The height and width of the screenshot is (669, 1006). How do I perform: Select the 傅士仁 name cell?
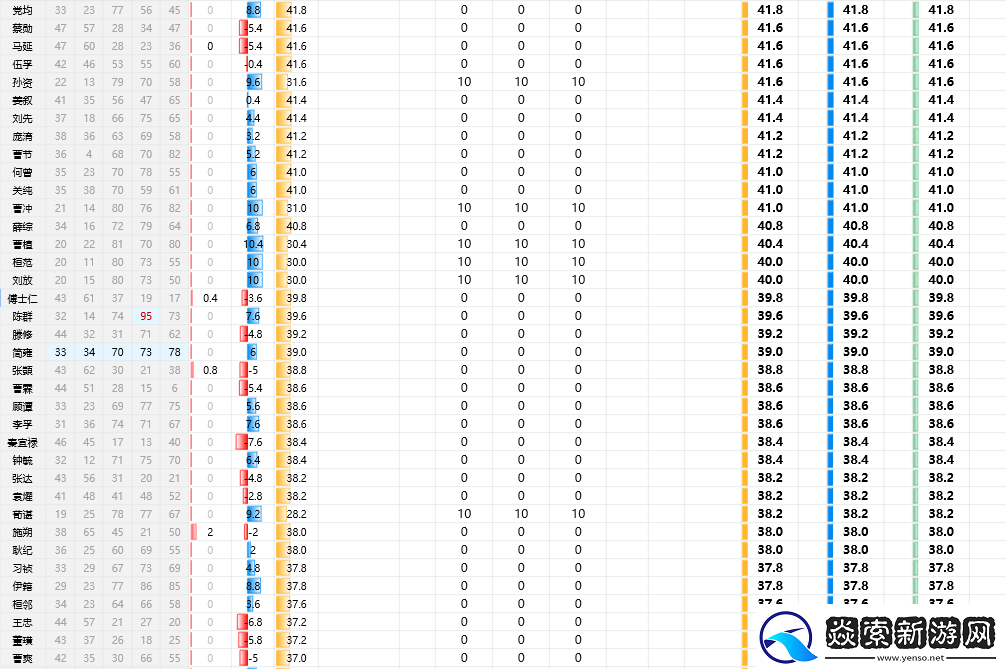pyautogui.click(x=22, y=298)
